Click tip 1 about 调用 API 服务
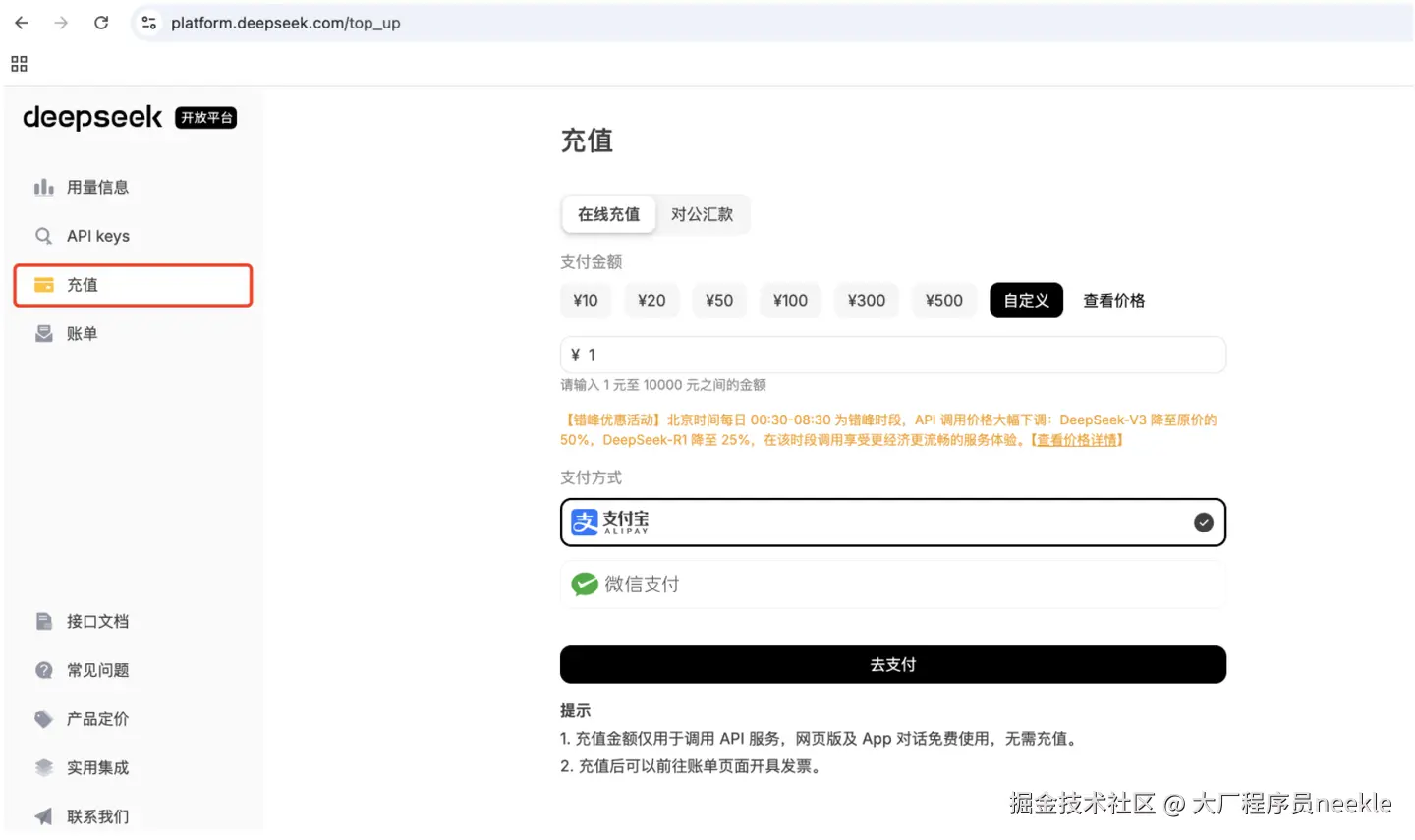1415x840 pixels. tap(821, 739)
